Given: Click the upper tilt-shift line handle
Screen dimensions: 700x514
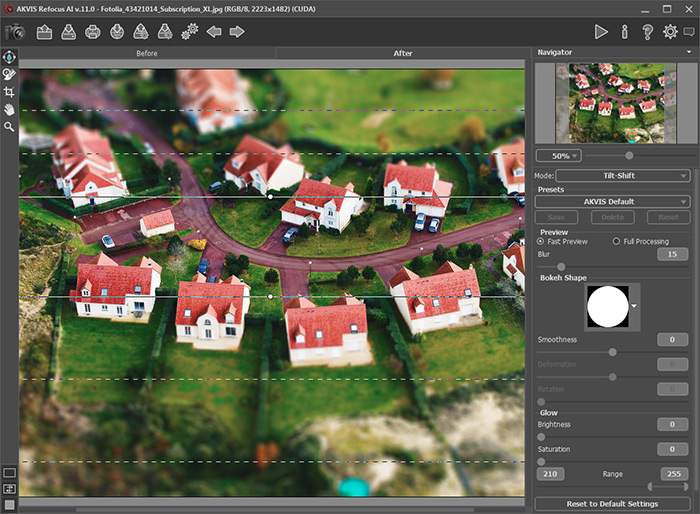Looking at the screenshot, I should pos(270,196).
